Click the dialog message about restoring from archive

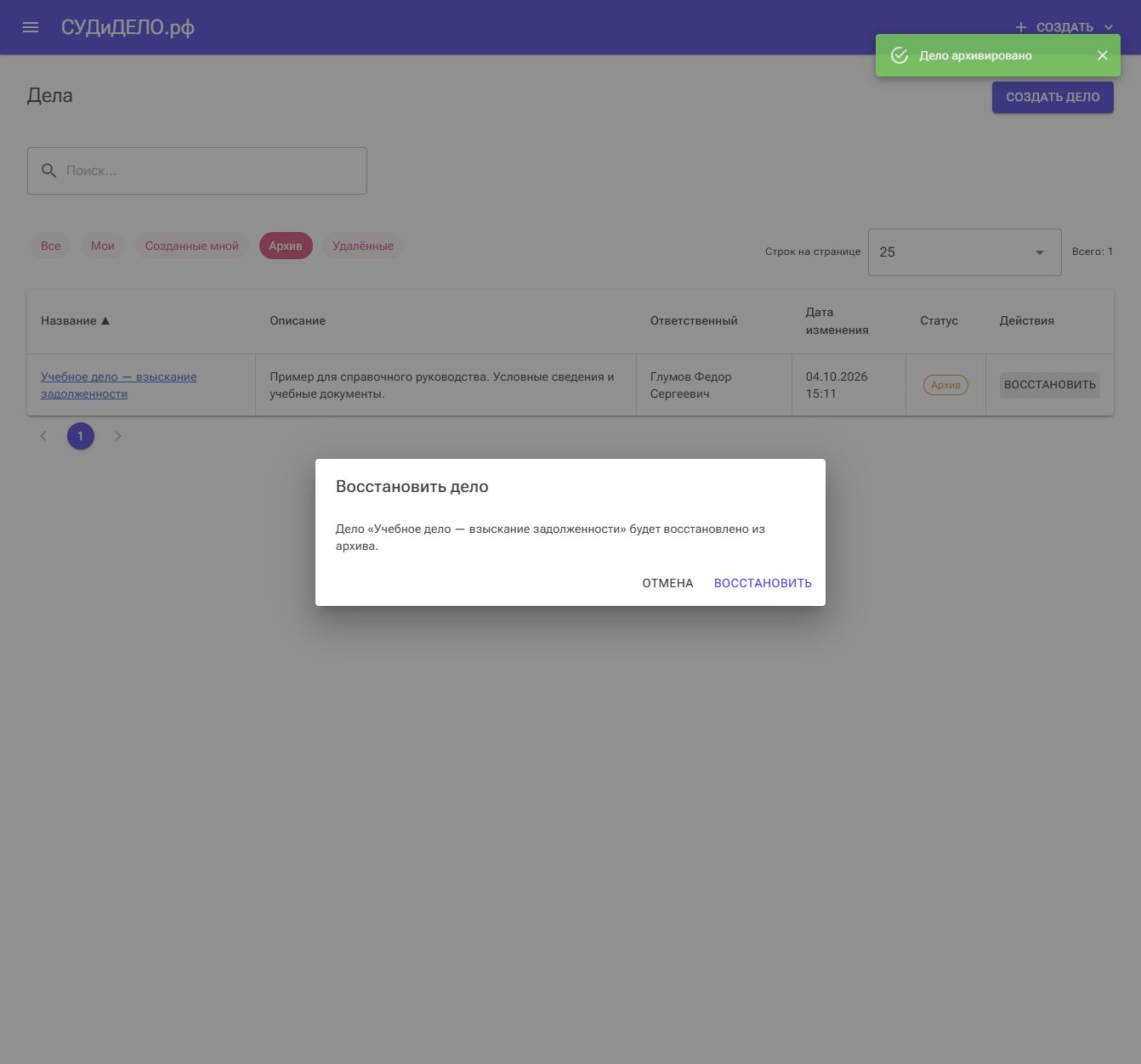(550, 537)
